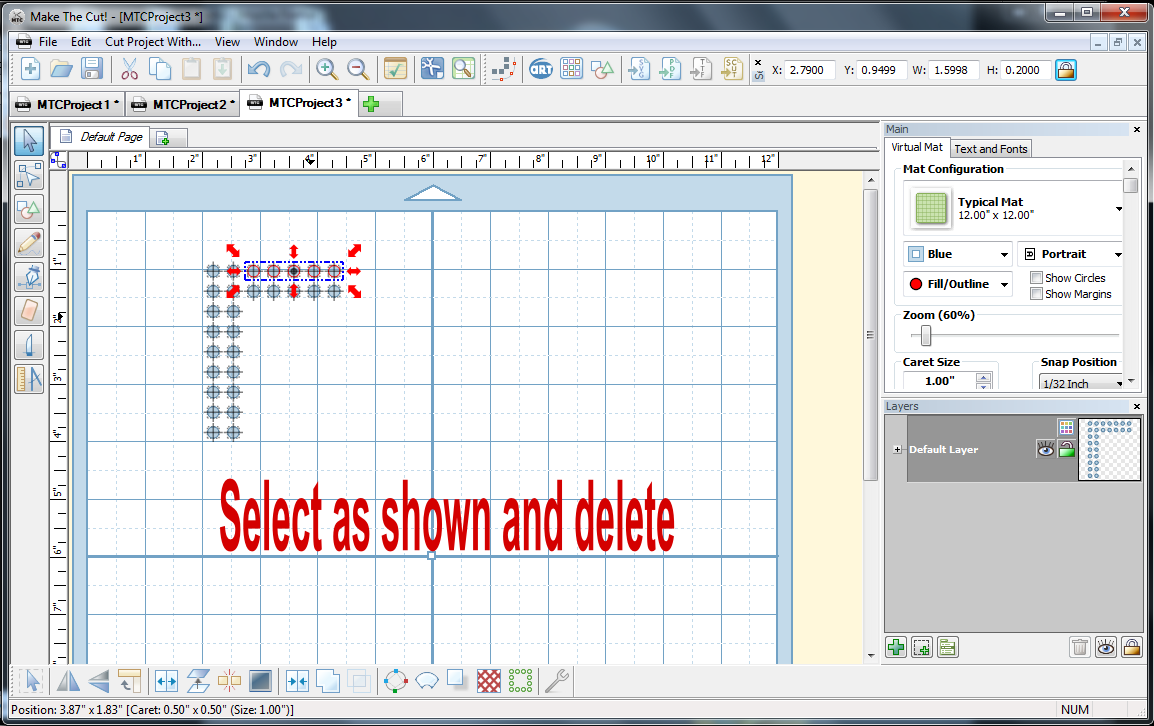Click the Default Layer color grid swatch
The width and height of the screenshot is (1154, 726).
[x=1066, y=427]
